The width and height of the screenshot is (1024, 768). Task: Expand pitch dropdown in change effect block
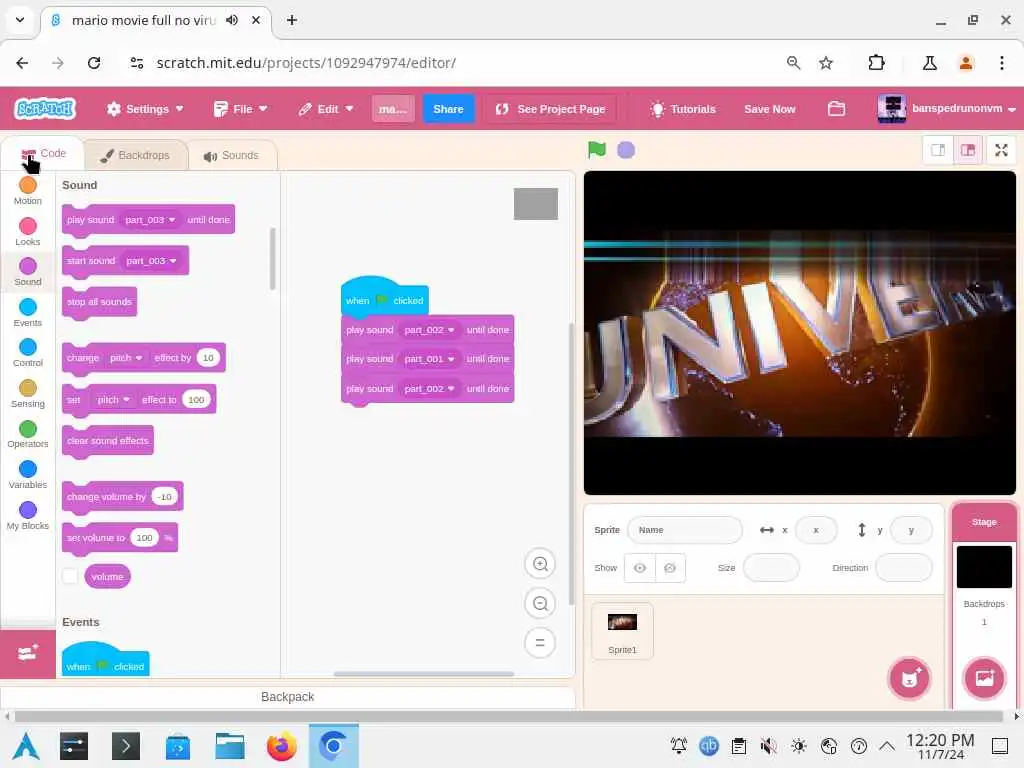[125, 358]
